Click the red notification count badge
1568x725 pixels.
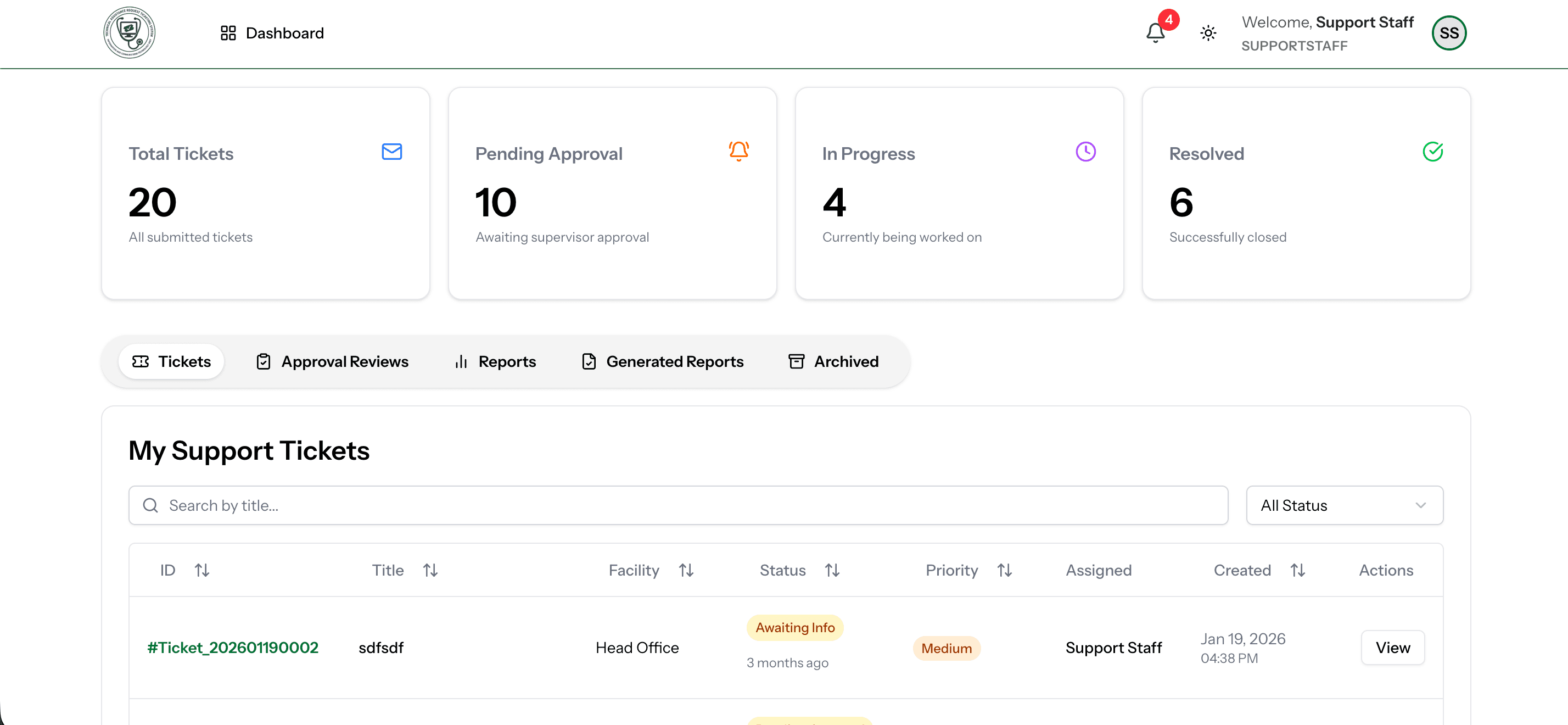pos(1169,19)
